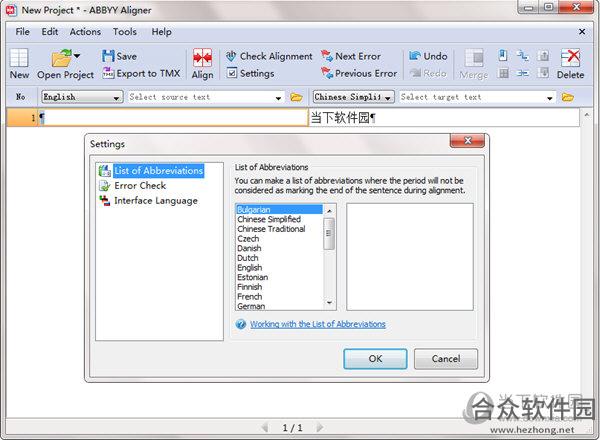600x440 pixels.
Task: Cancel the Settings dialog
Action: click(x=446, y=359)
